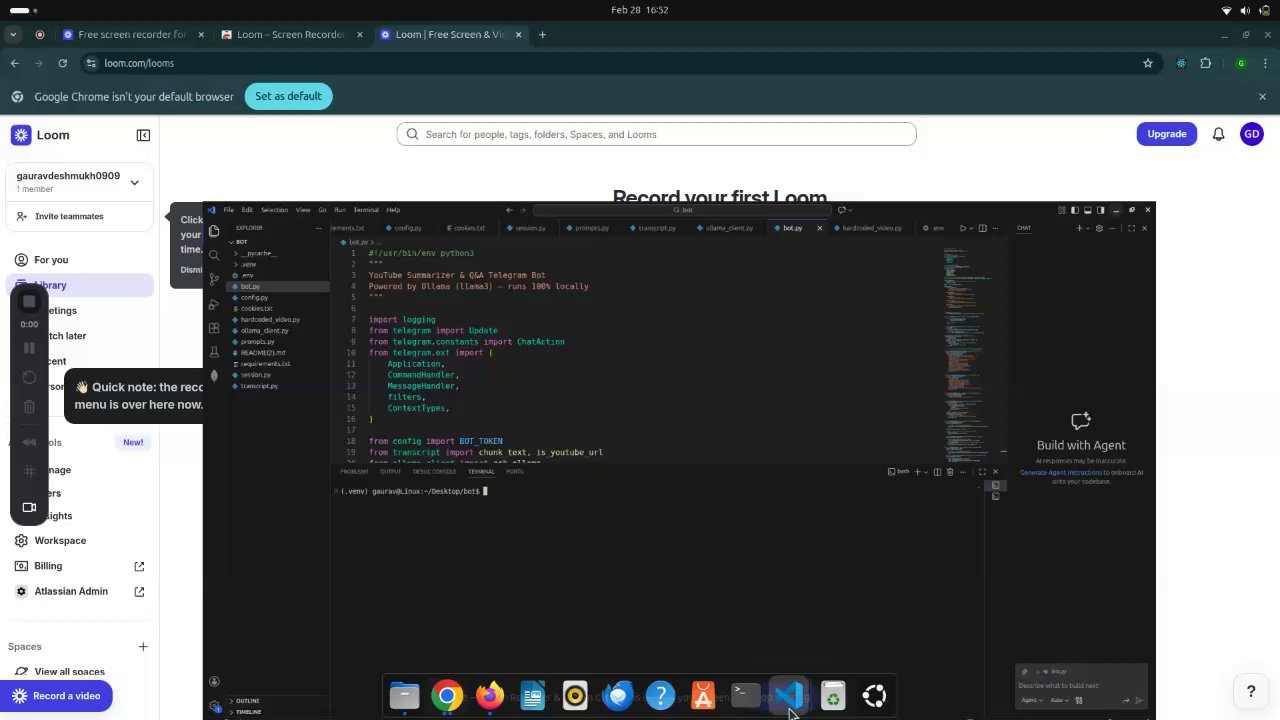Open Loom help question mark button

[x=1250, y=691]
